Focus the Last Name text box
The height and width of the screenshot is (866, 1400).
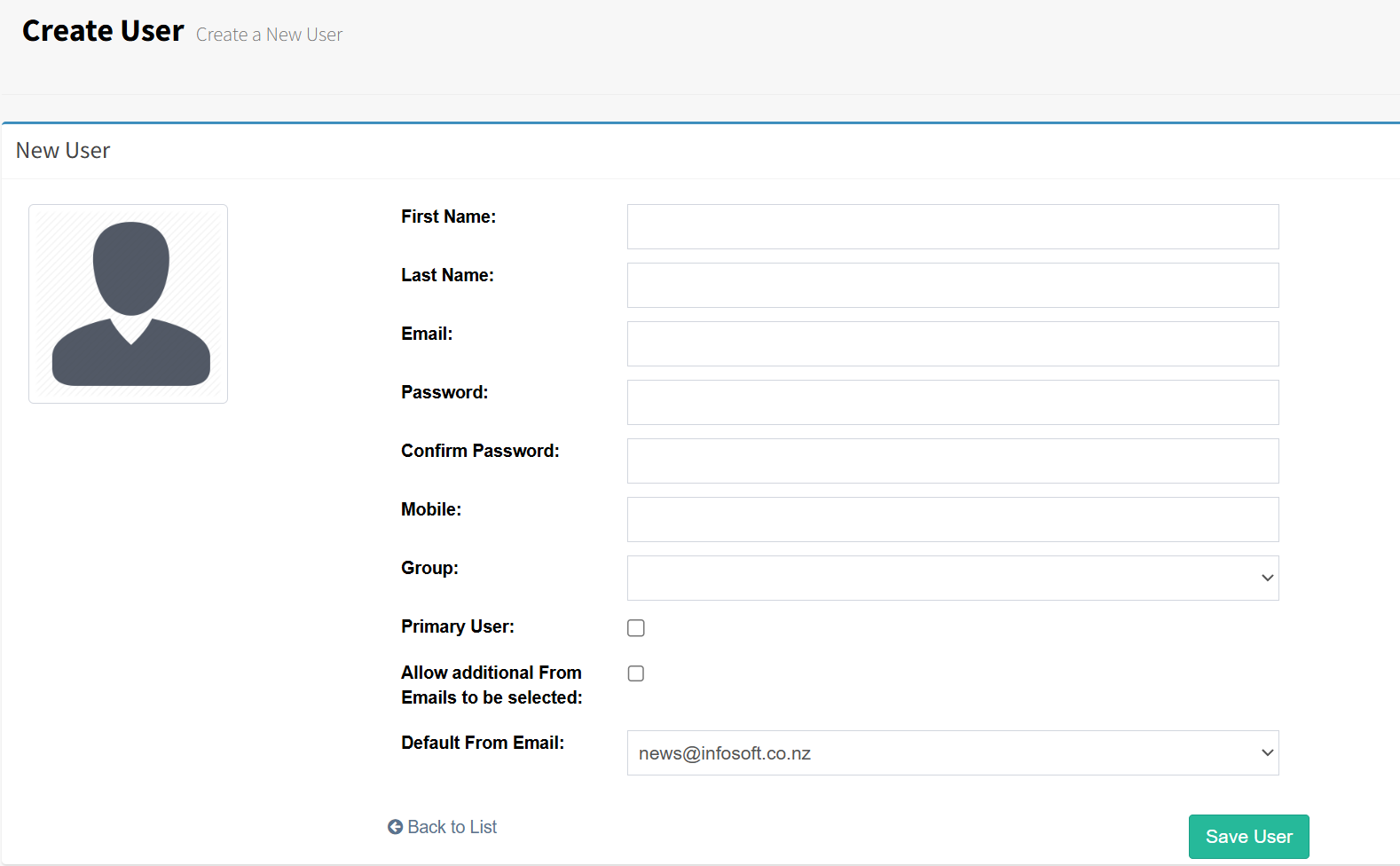[x=953, y=285]
